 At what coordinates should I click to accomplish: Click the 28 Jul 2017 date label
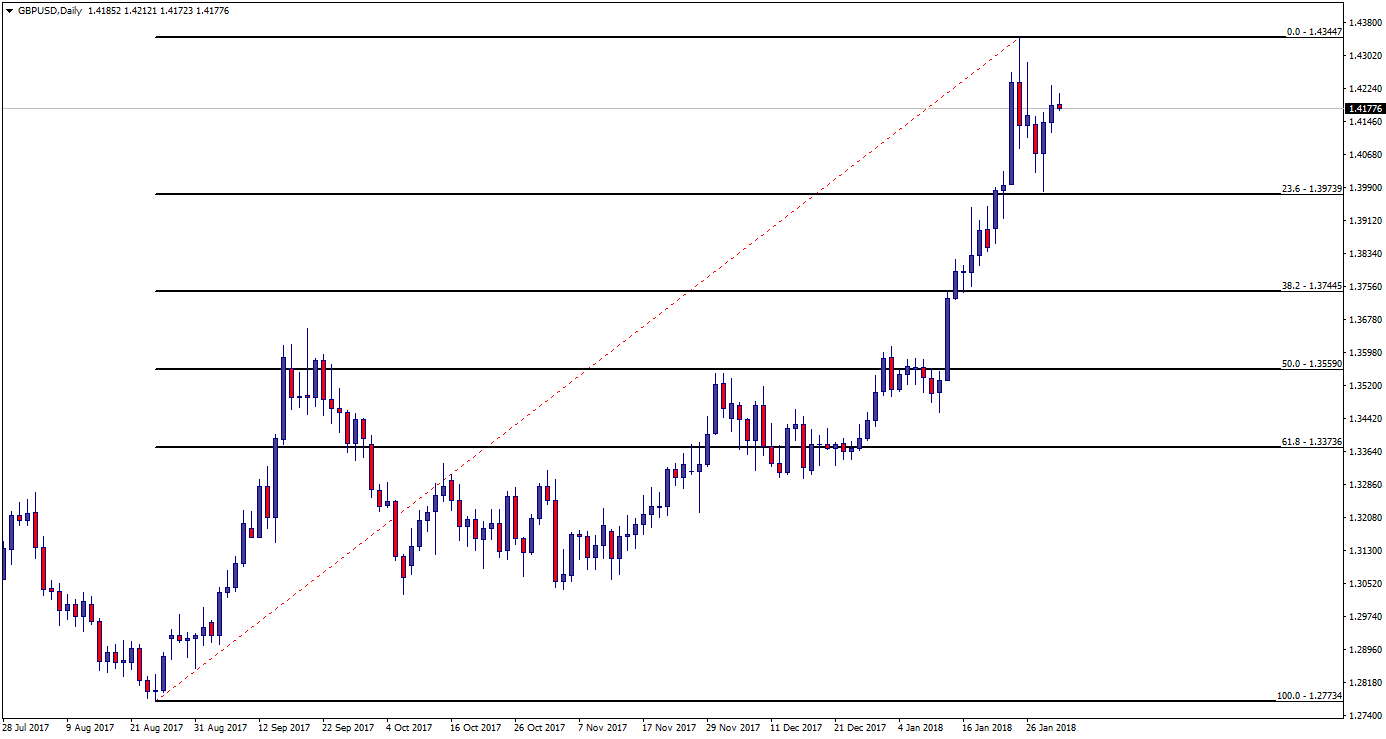point(27,728)
